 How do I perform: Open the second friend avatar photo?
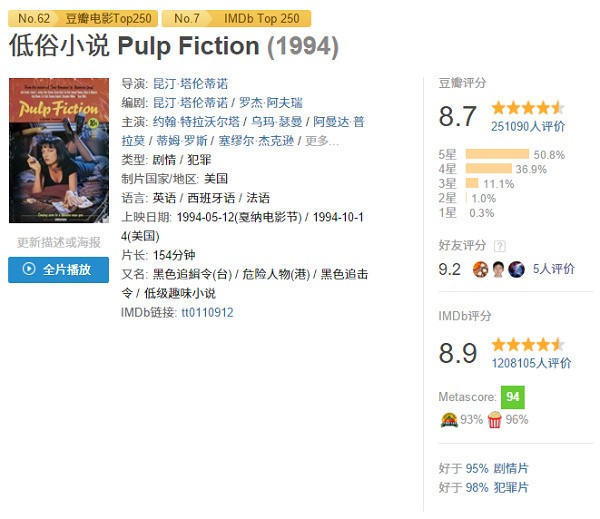[498, 269]
